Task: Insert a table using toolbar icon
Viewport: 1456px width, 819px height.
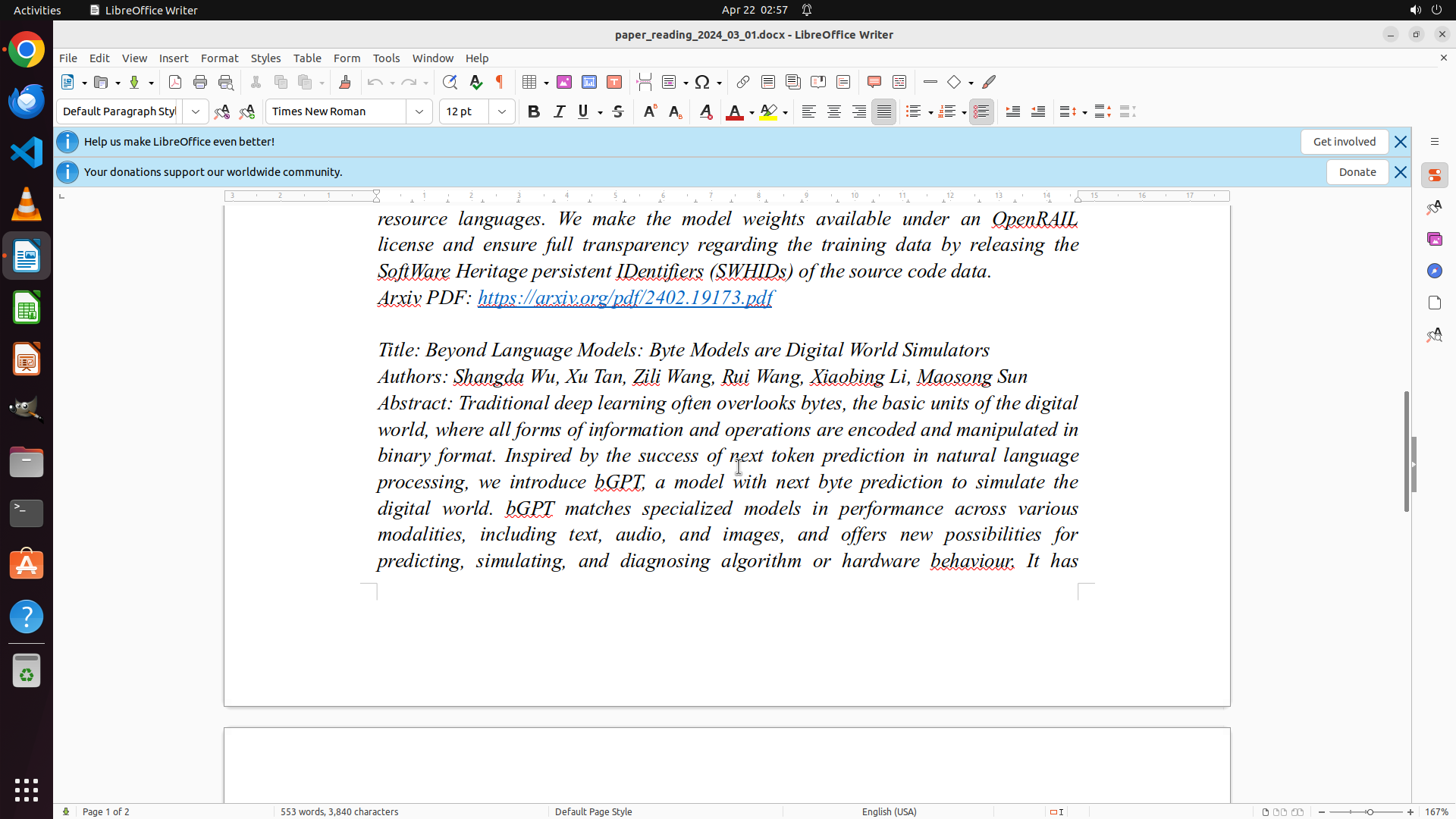Action: click(x=530, y=82)
